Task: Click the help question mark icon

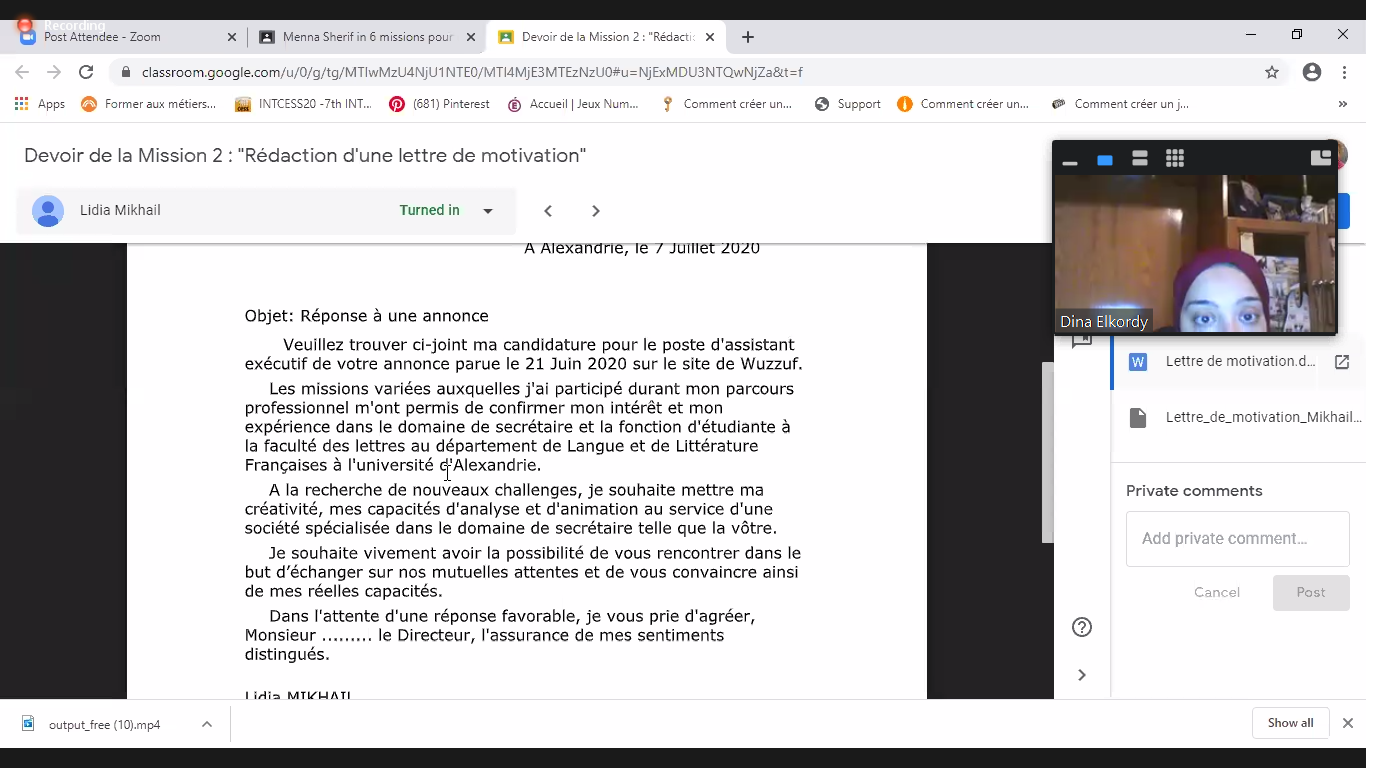Action: (1081, 627)
